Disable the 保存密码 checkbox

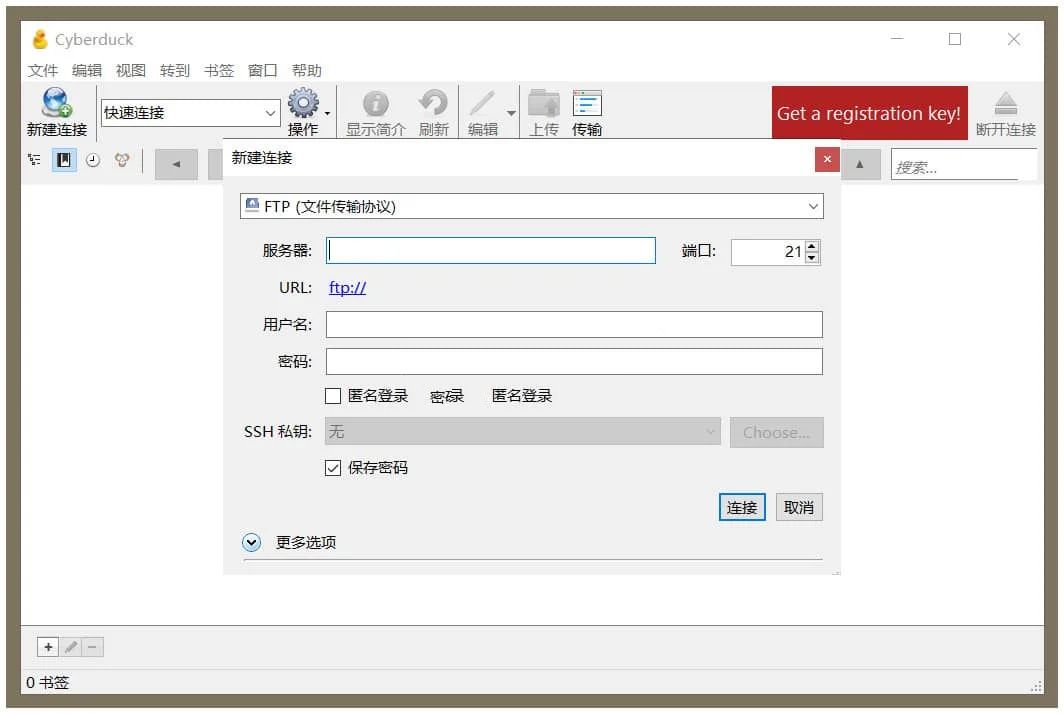pos(333,467)
